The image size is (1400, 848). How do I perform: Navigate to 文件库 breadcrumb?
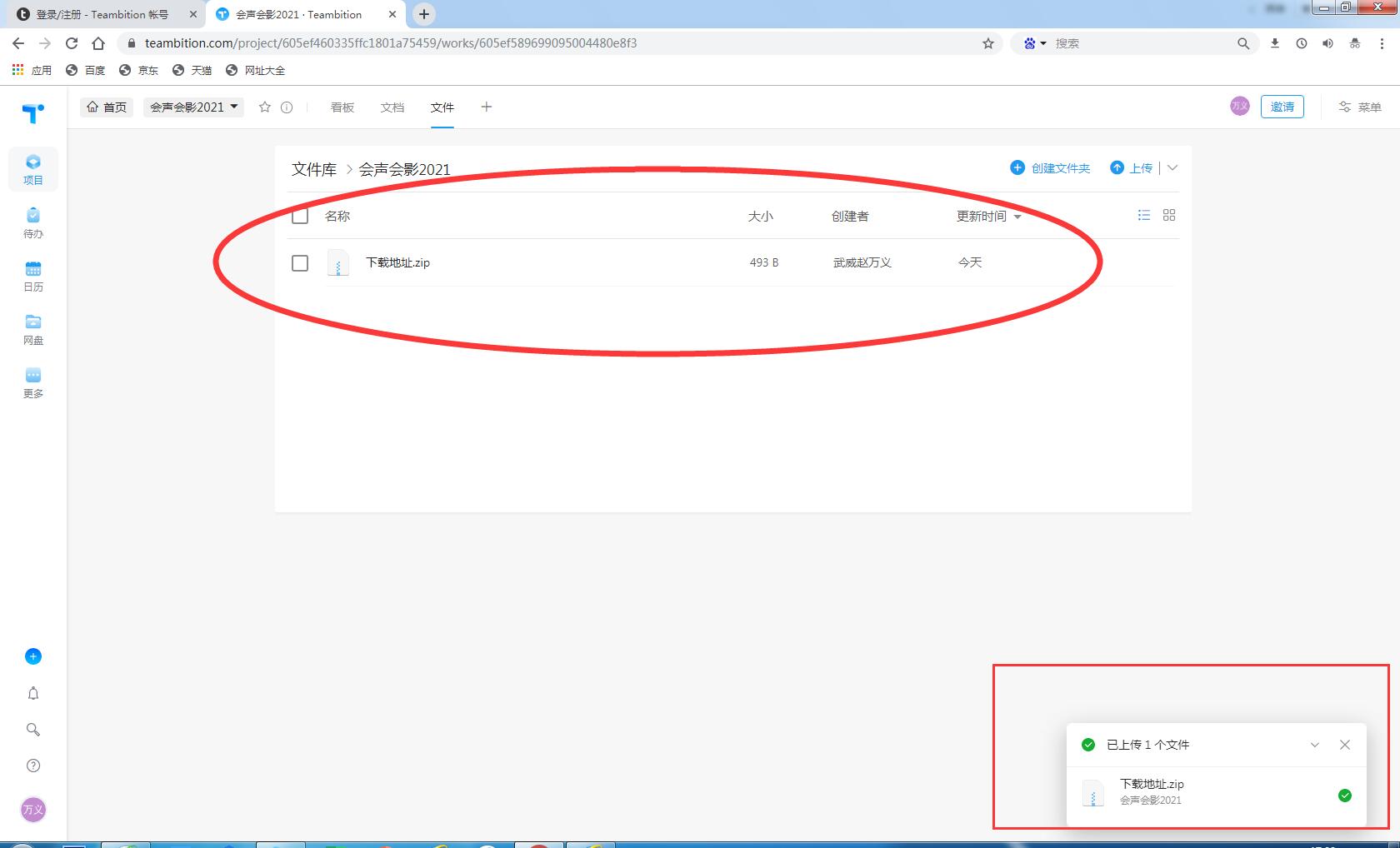coord(314,169)
